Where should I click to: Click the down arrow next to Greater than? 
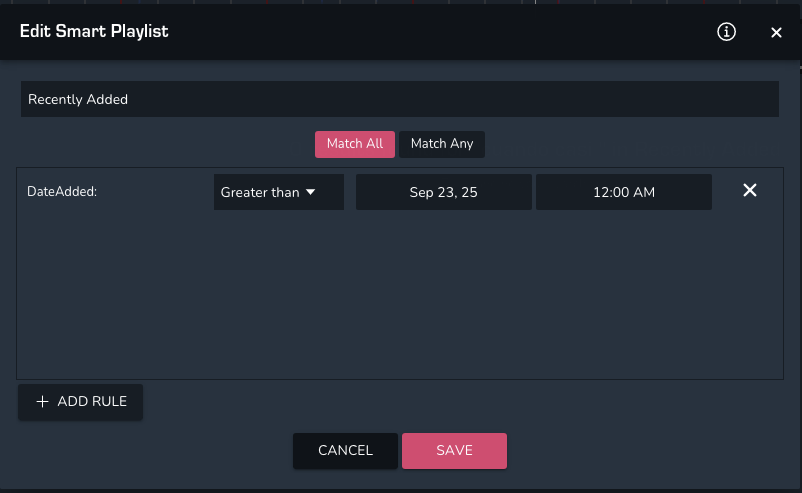[x=310, y=192]
